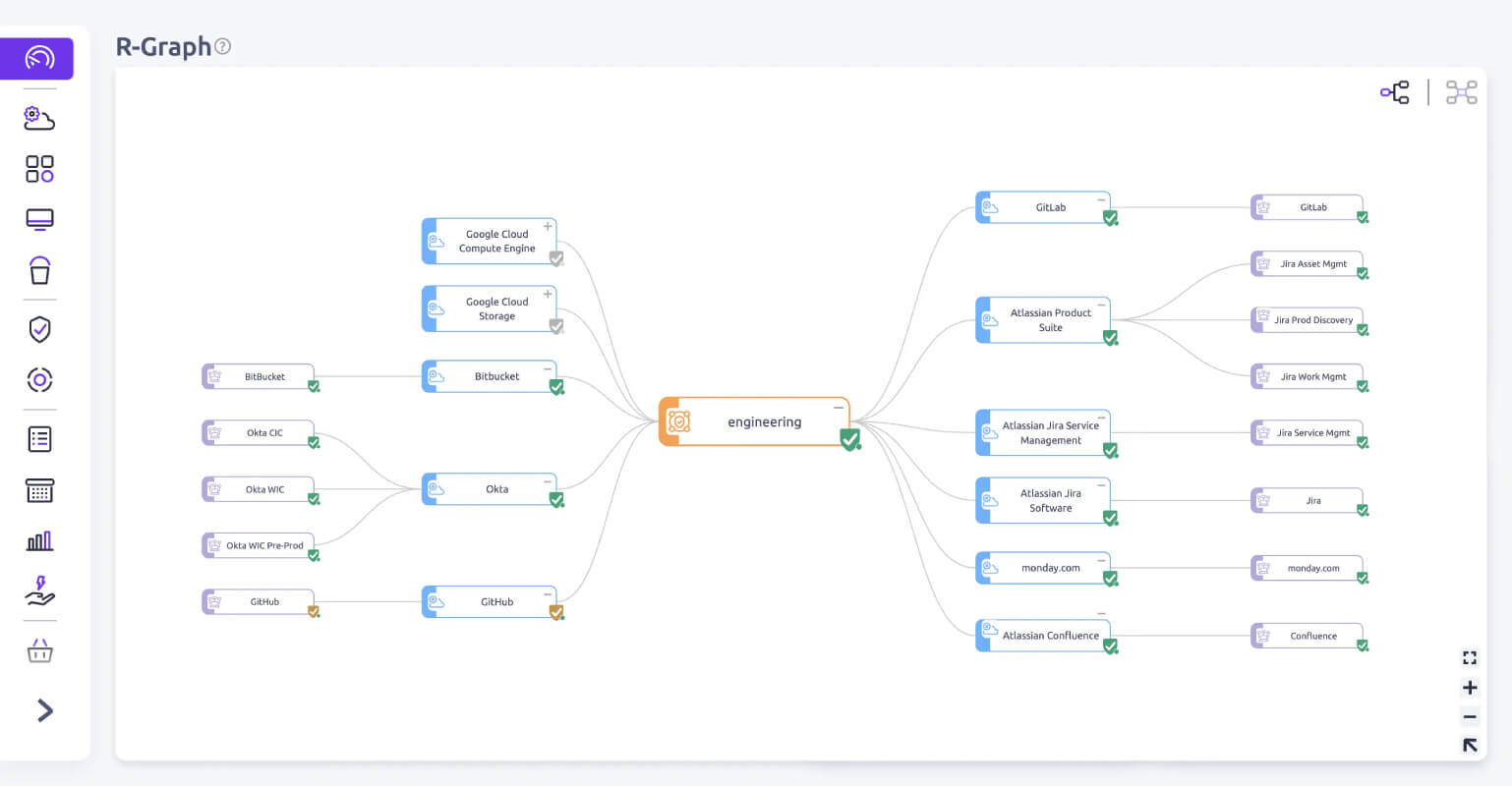1512x786 pixels.
Task: Click the GitHub node's warning shield badge
Action: [x=556, y=613]
